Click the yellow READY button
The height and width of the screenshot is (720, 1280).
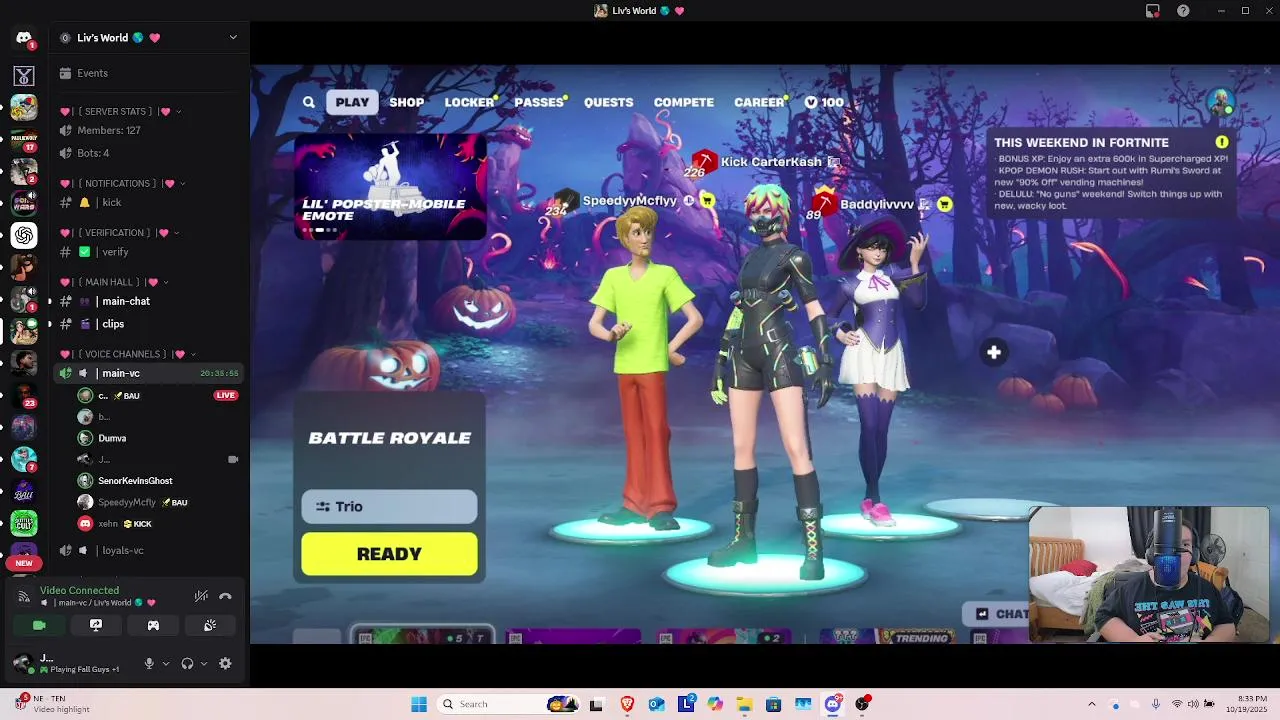click(389, 554)
